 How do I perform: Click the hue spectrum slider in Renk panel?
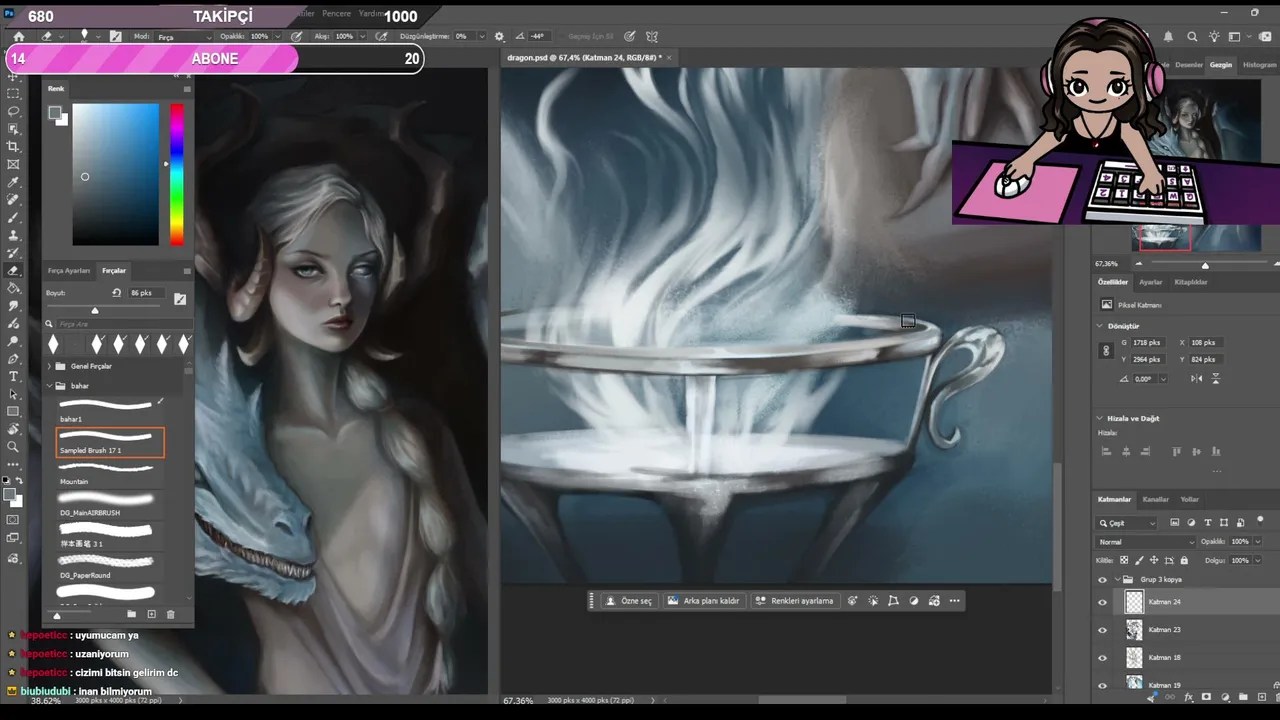coord(176,174)
